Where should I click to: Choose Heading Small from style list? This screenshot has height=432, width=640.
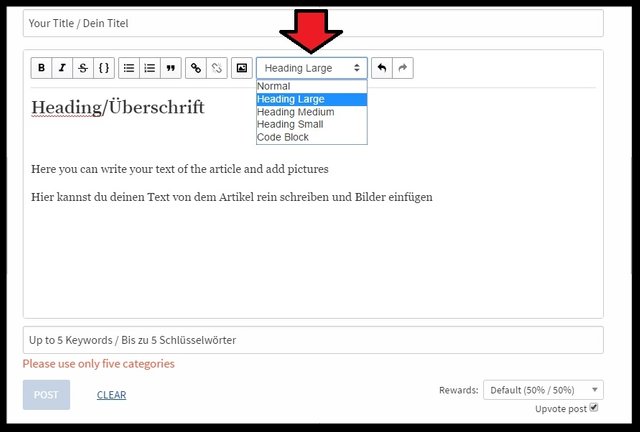(312, 124)
